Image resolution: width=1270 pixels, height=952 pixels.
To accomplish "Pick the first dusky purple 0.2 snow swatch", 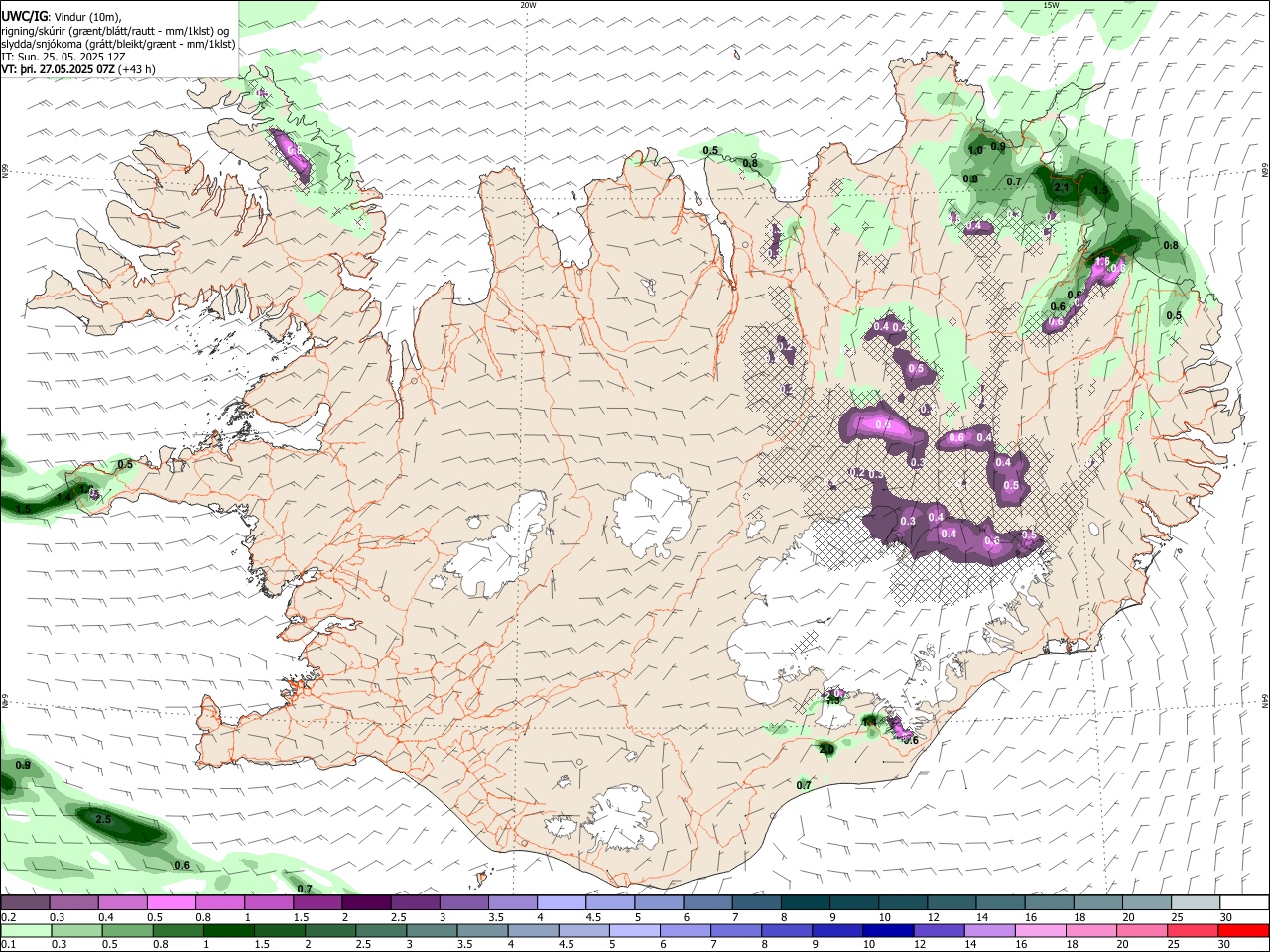I will [x=25, y=902].
